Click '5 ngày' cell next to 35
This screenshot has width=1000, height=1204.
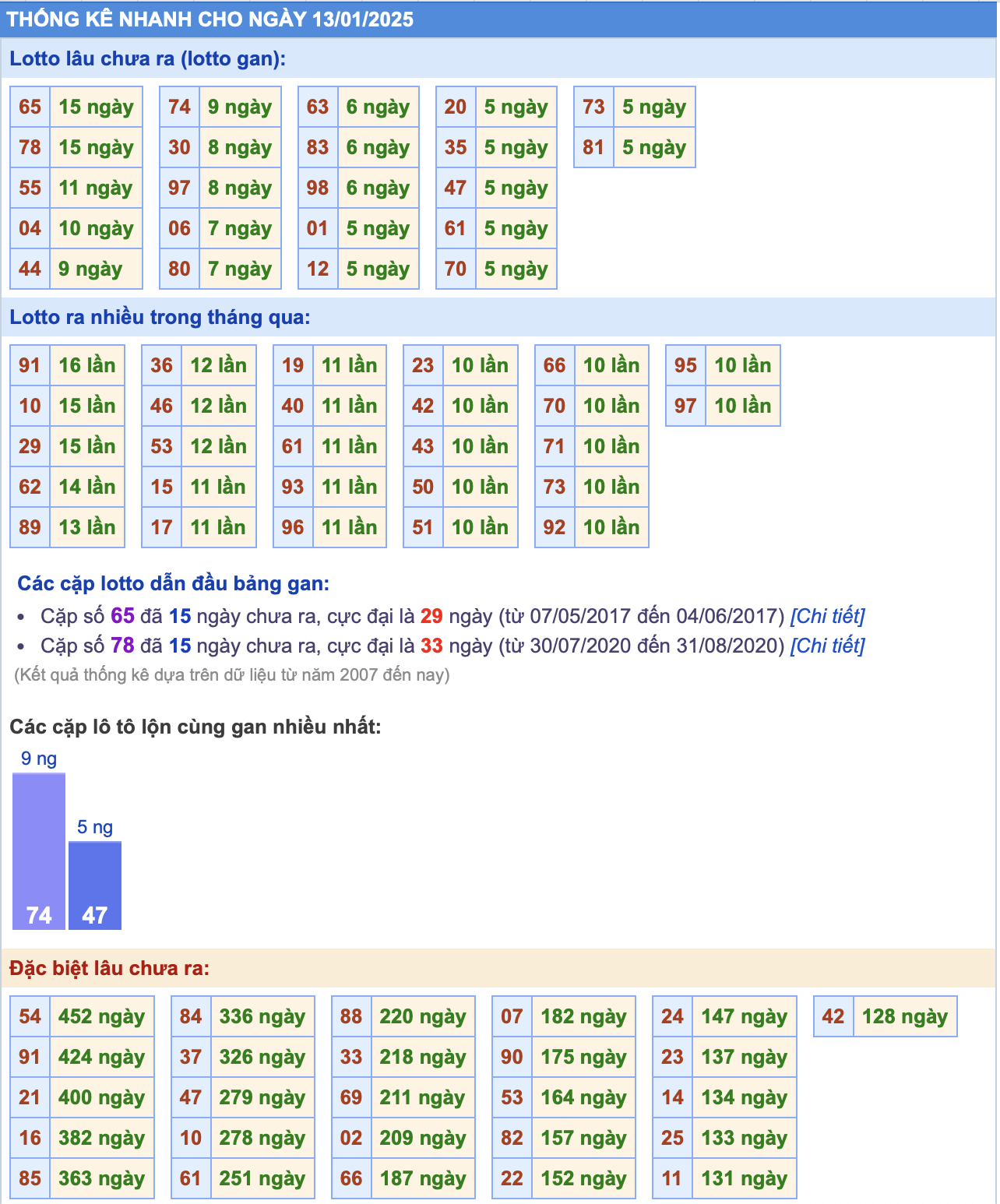(516, 147)
